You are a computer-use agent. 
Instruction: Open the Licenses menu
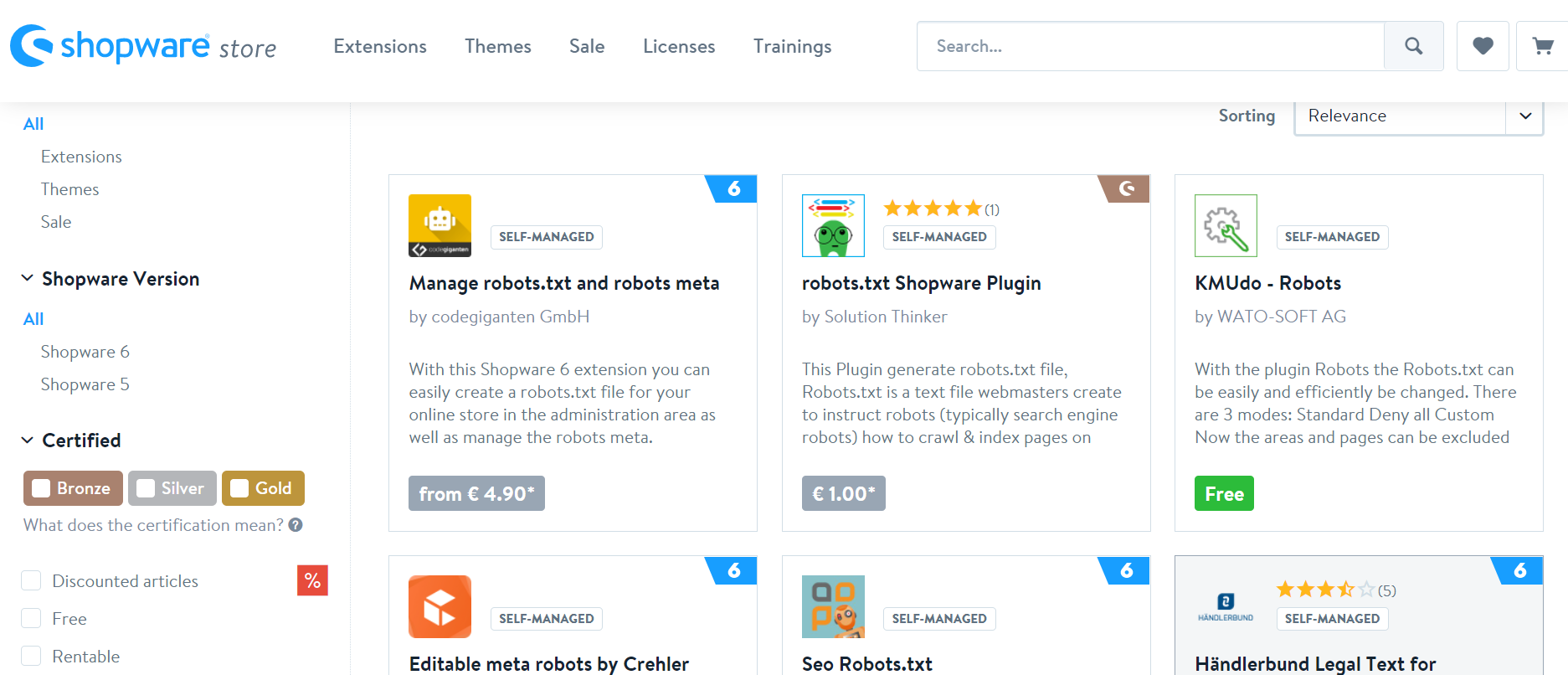point(679,46)
